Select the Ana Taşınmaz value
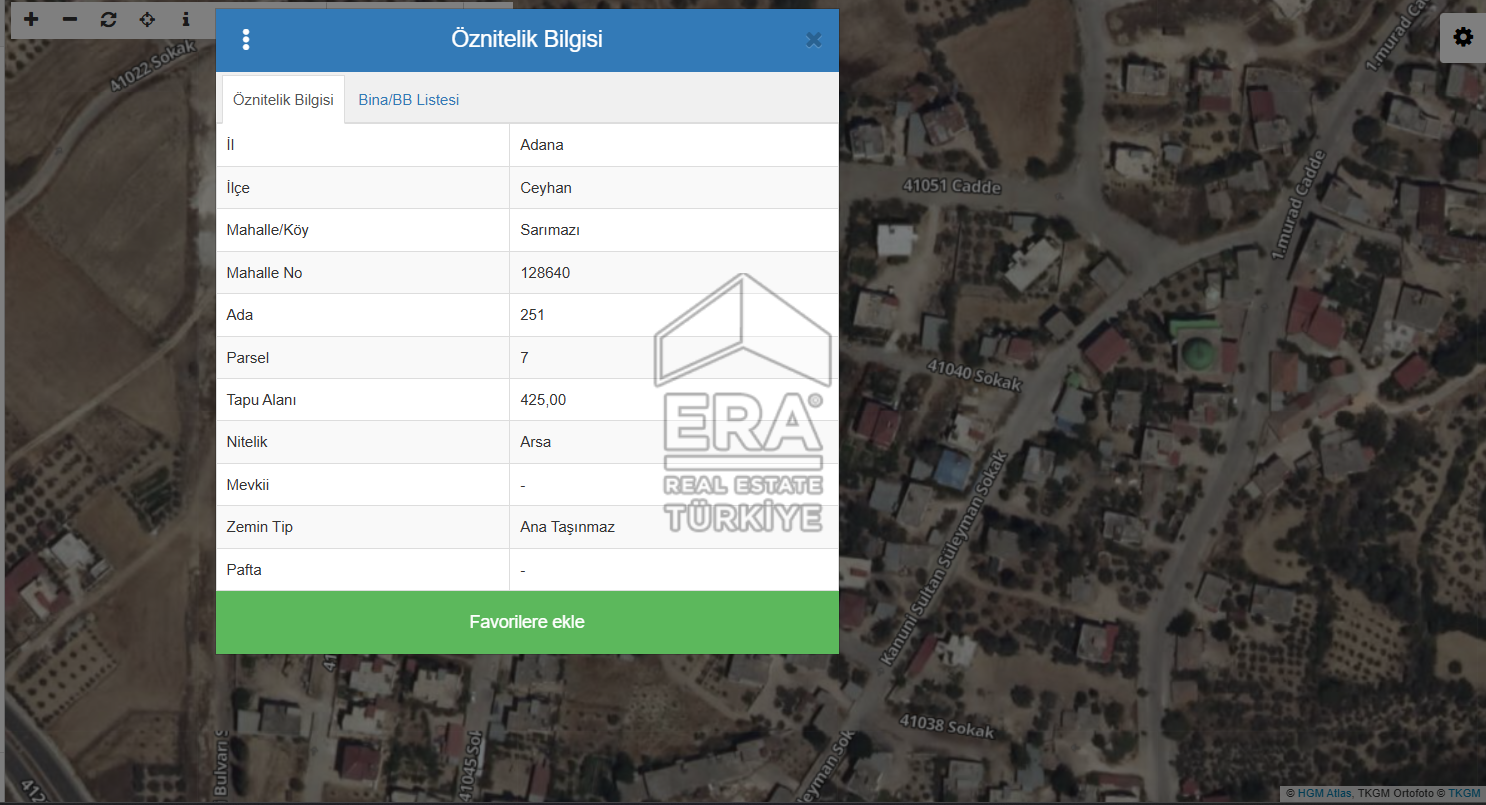This screenshot has height=805, width=1486. pos(568,527)
